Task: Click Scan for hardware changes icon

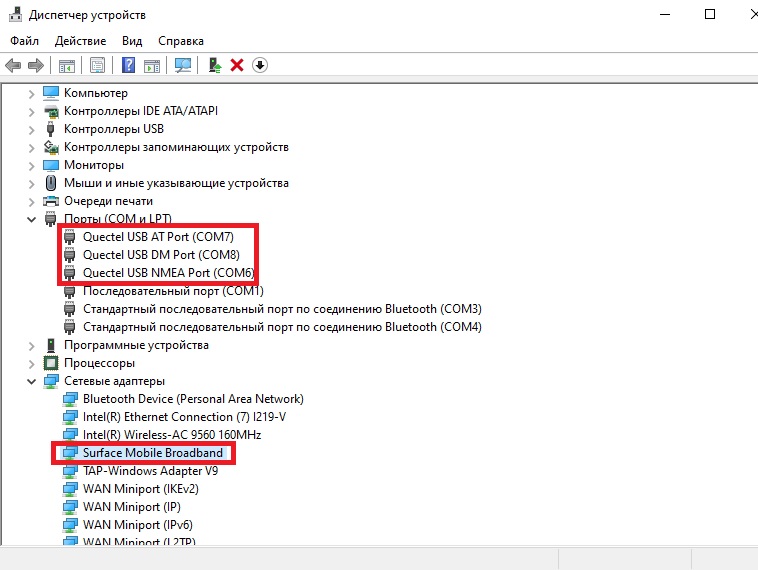Action: pos(183,65)
